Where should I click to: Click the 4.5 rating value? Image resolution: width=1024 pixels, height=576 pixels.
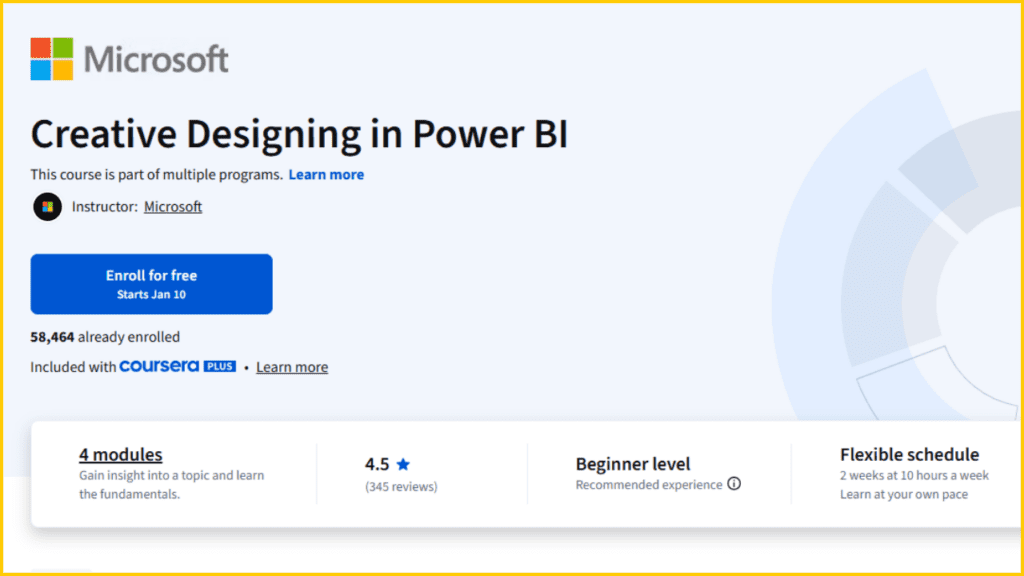coord(377,464)
